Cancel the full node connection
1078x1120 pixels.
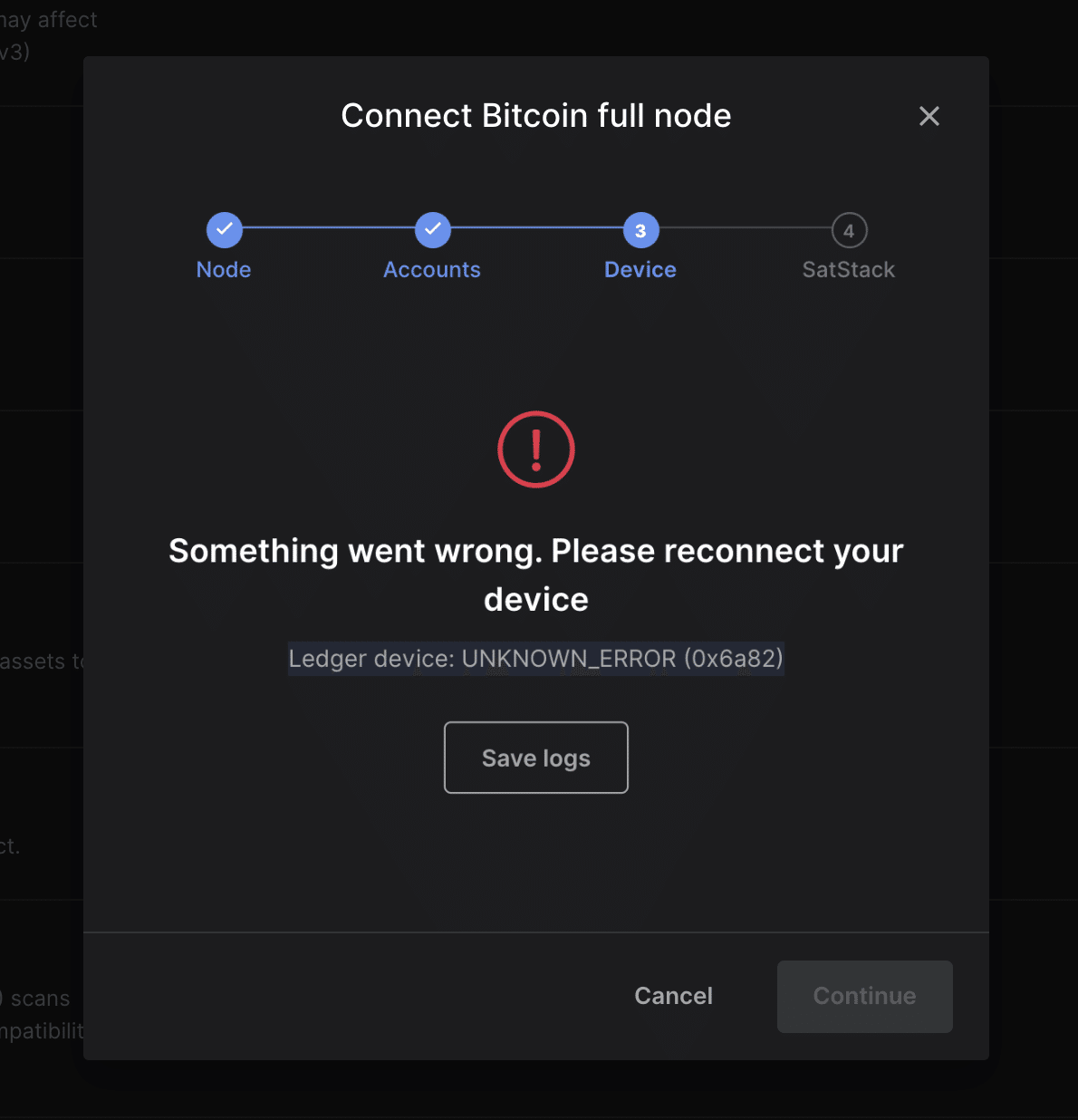[x=673, y=996]
